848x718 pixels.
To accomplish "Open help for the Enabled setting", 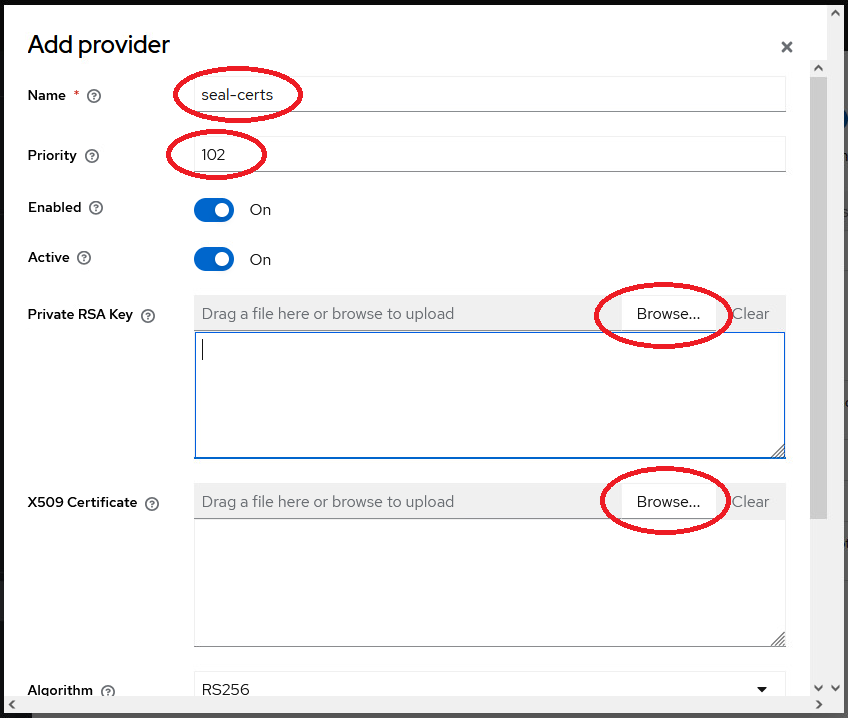I will tap(95, 208).
